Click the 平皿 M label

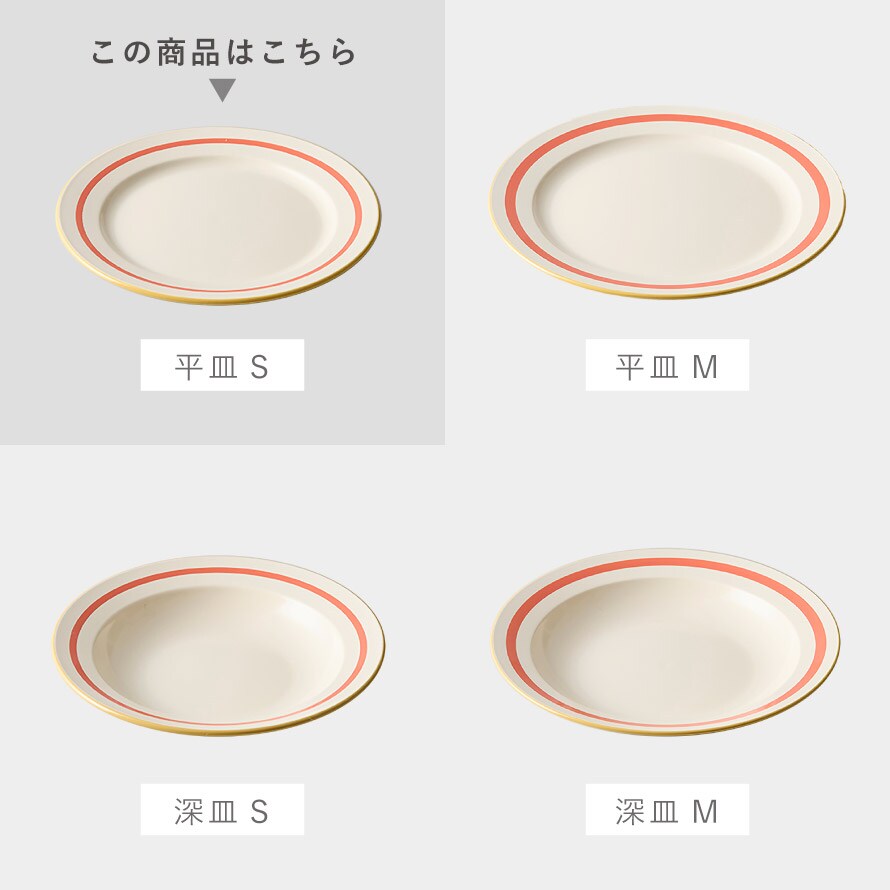pos(667,365)
